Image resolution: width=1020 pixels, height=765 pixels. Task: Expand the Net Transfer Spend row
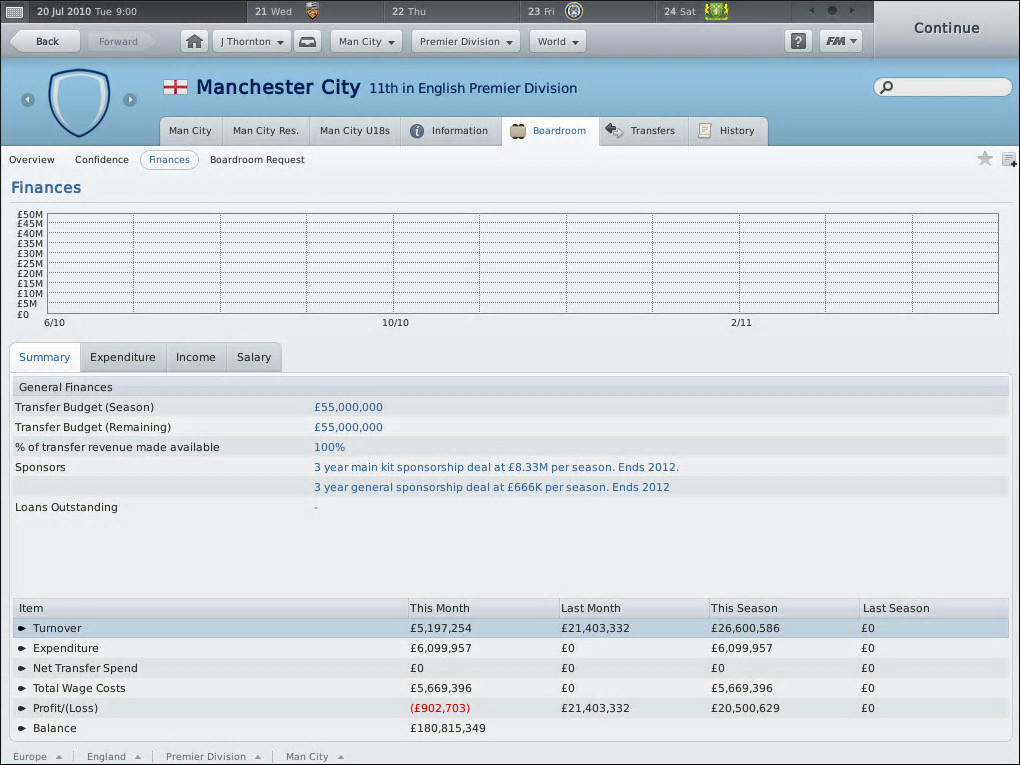pos(22,668)
